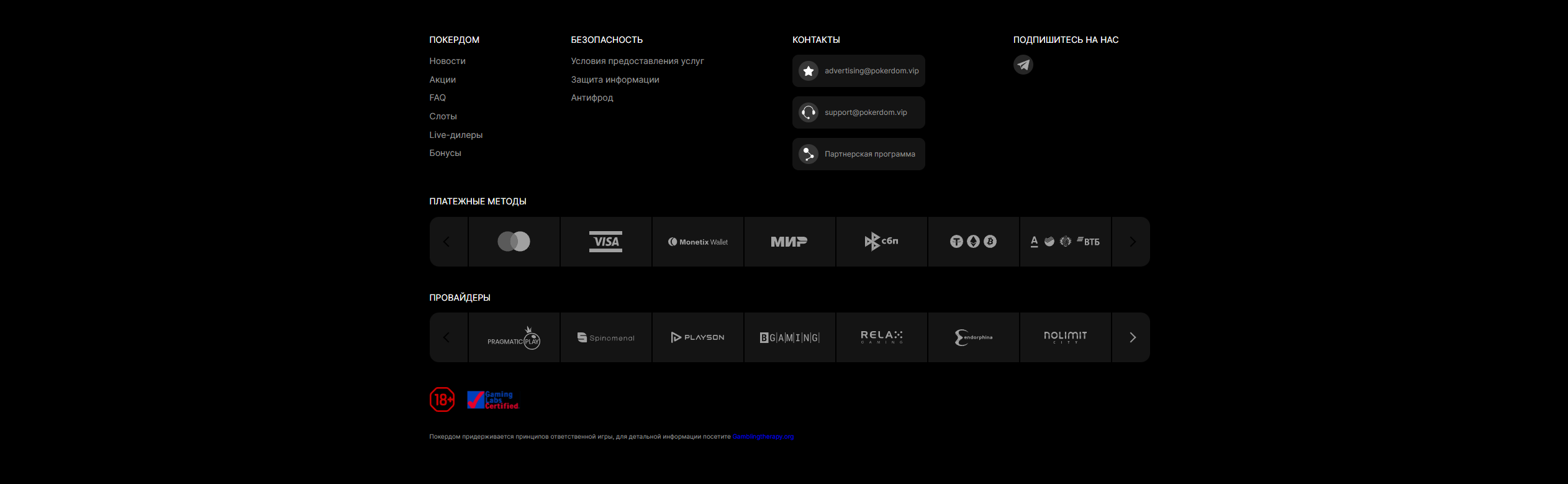Visit the Gamblingtherapy.org link
This screenshot has height=484, width=1568.
(763, 437)
